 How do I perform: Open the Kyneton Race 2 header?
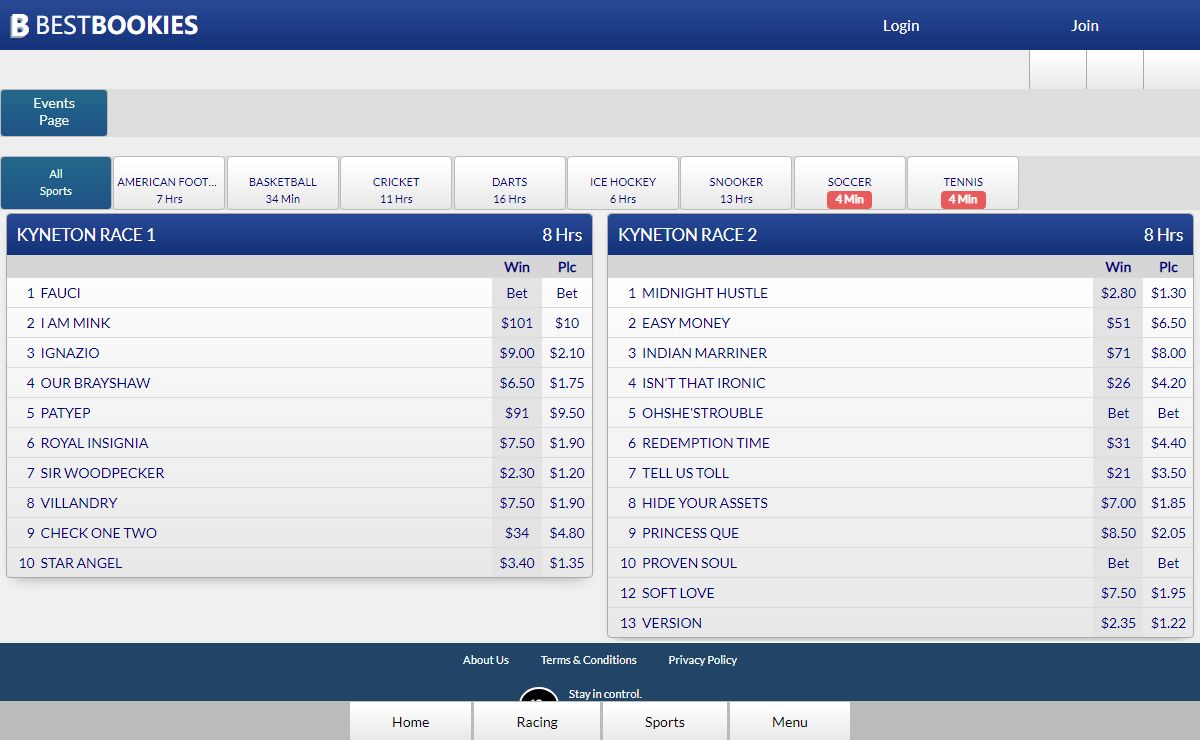point(901,235)
